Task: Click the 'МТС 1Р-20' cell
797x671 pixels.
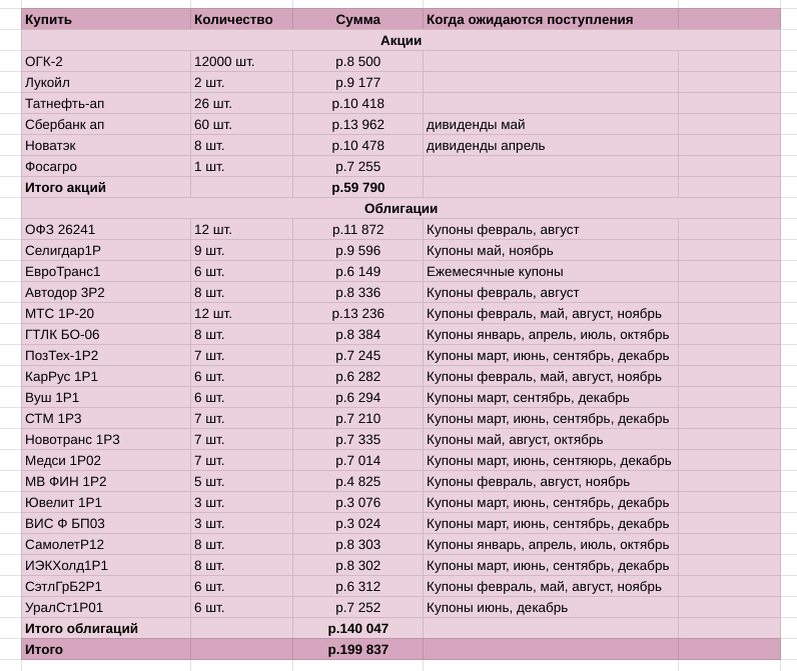Action: pos(106,314)
